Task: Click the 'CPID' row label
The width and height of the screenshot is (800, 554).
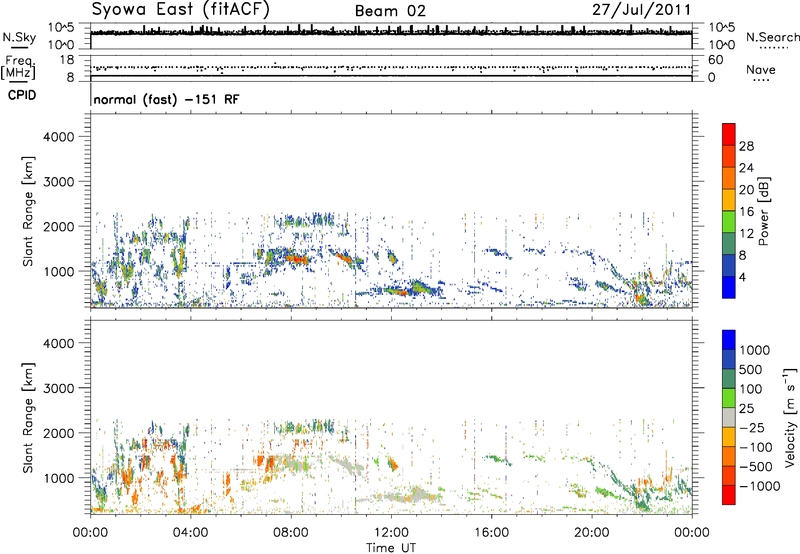Action: (21, 95)
